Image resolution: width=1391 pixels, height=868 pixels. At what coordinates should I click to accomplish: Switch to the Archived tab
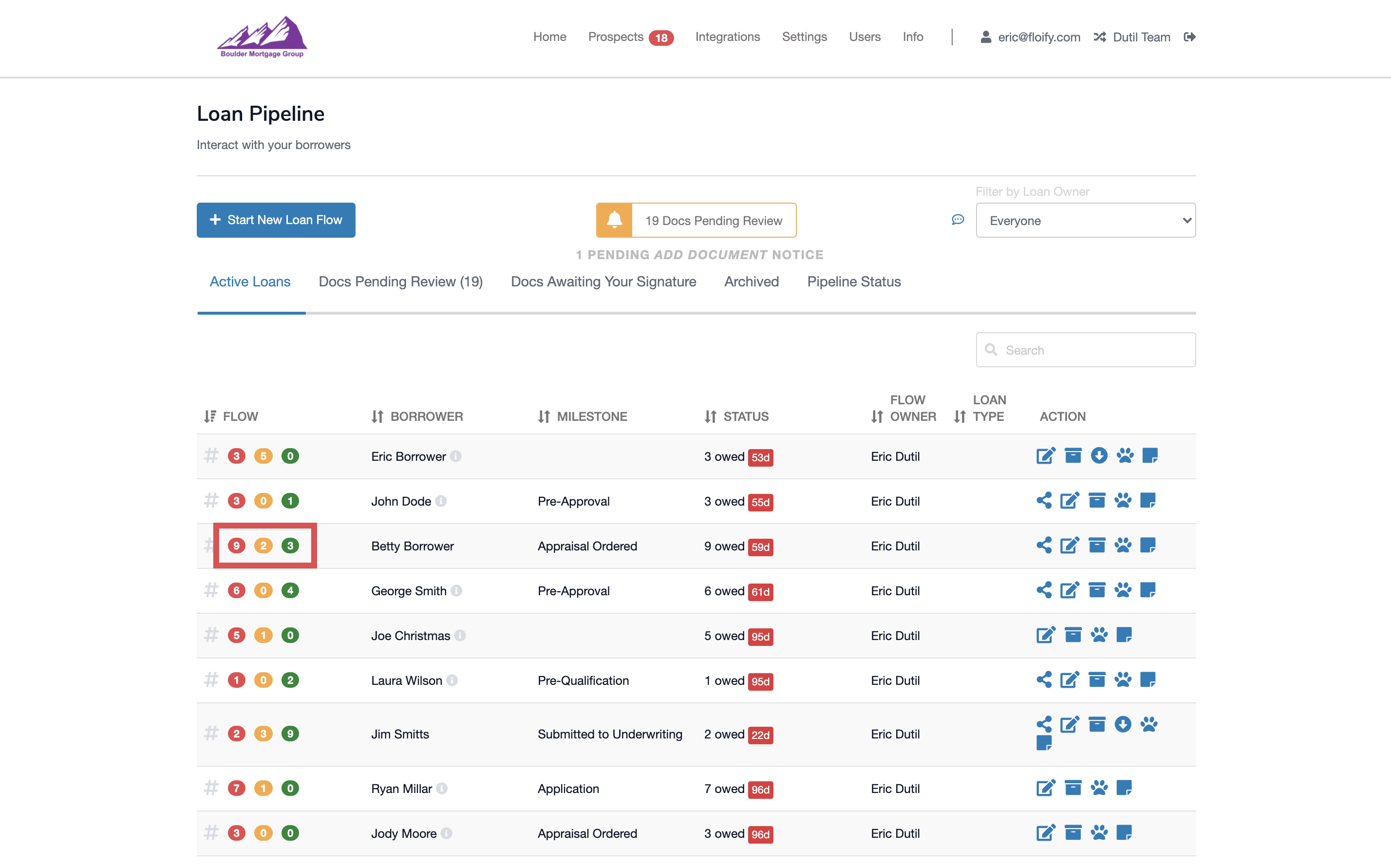click(x=751, y=282)
